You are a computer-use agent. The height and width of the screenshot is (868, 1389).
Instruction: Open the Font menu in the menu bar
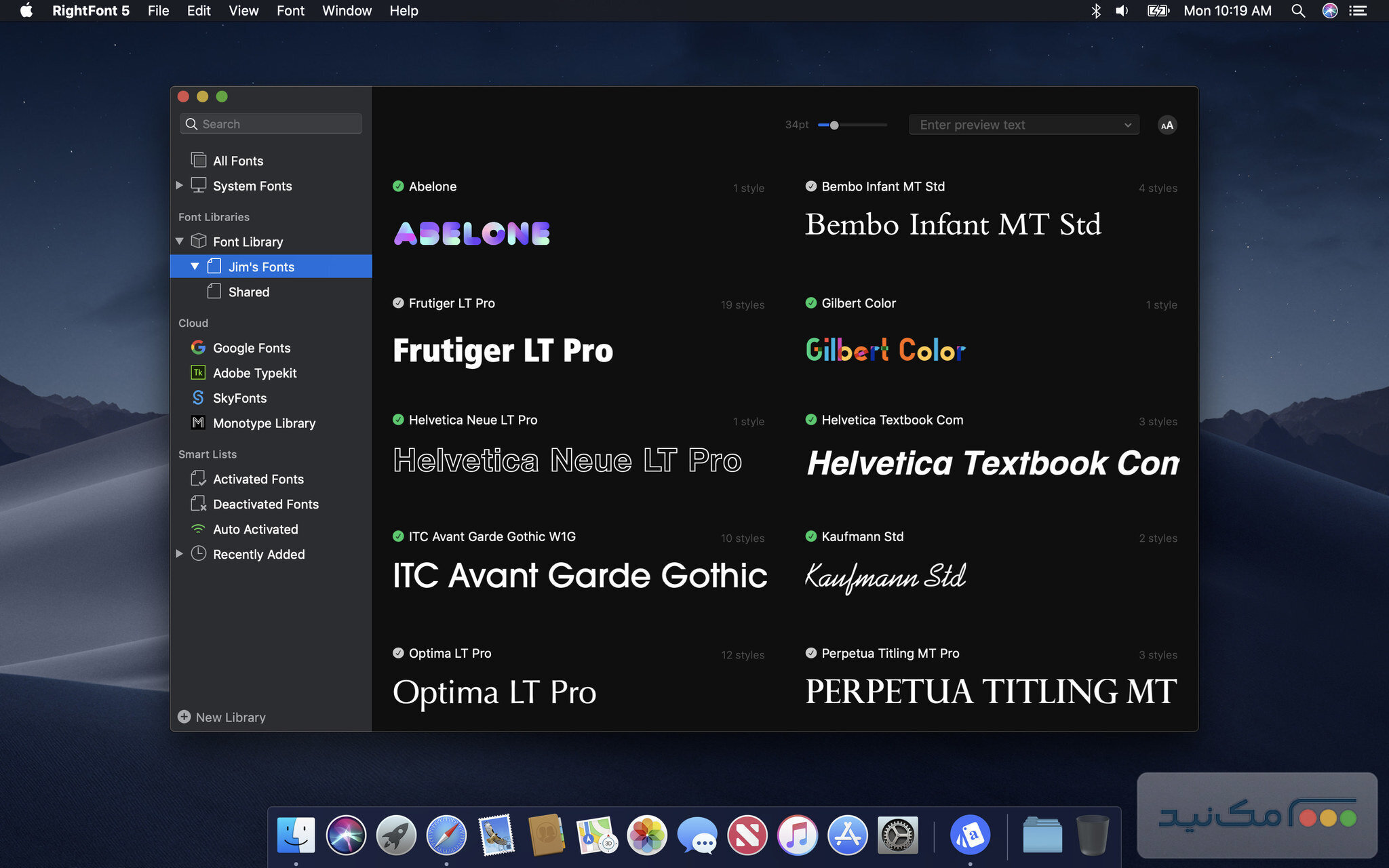coord(290,10)
